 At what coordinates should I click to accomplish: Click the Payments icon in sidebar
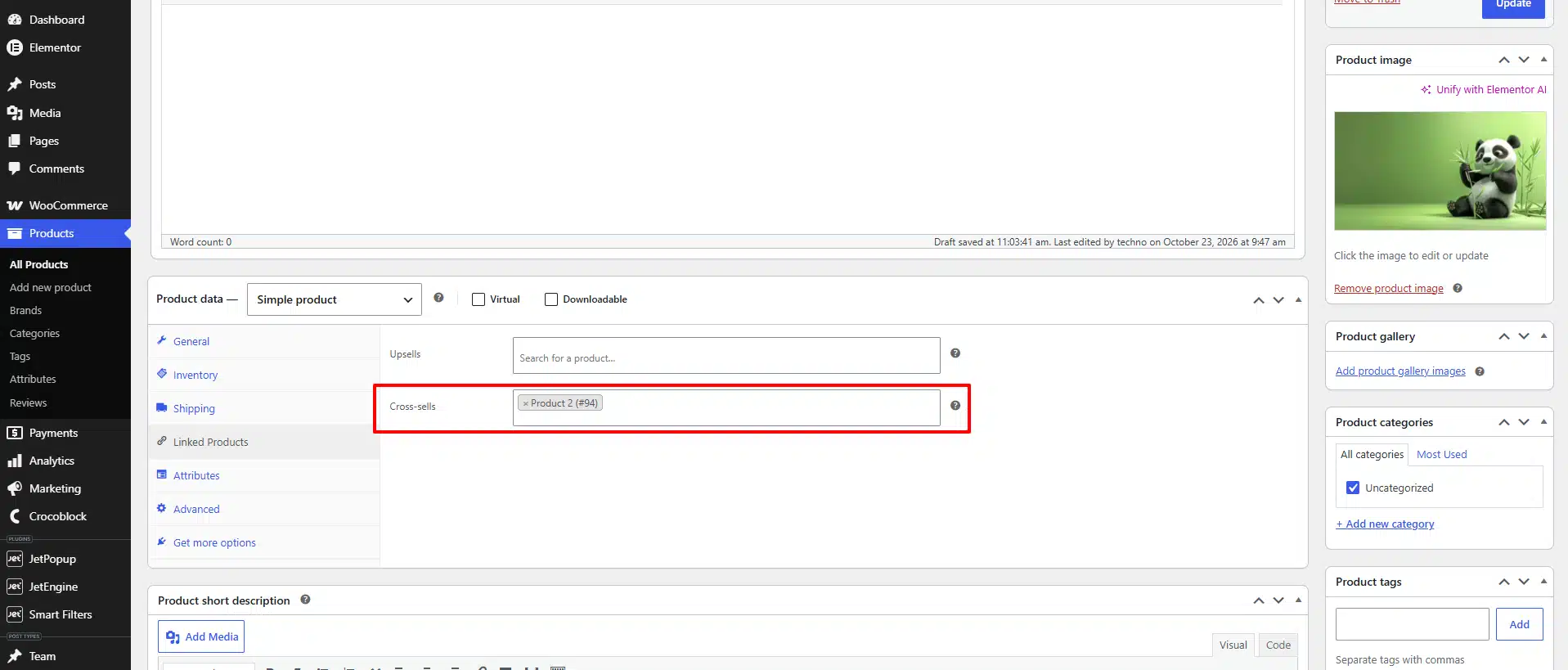(15, 433)
